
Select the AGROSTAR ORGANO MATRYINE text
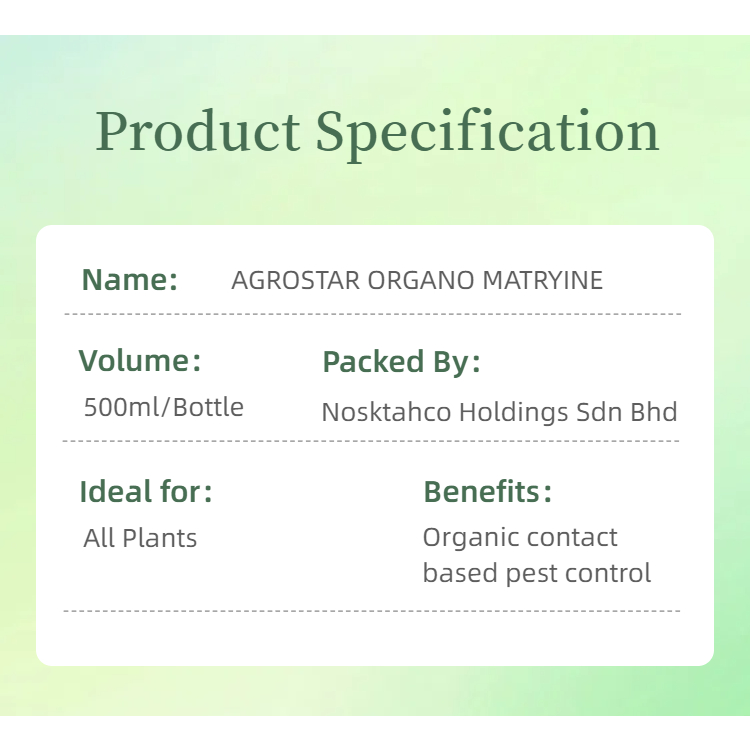(417, 280)
